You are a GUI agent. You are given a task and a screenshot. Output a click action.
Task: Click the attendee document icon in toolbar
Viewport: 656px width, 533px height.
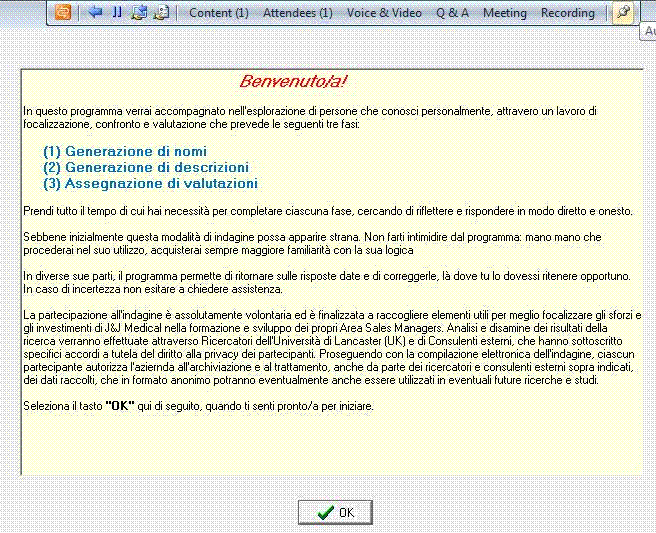click(161, 13)
